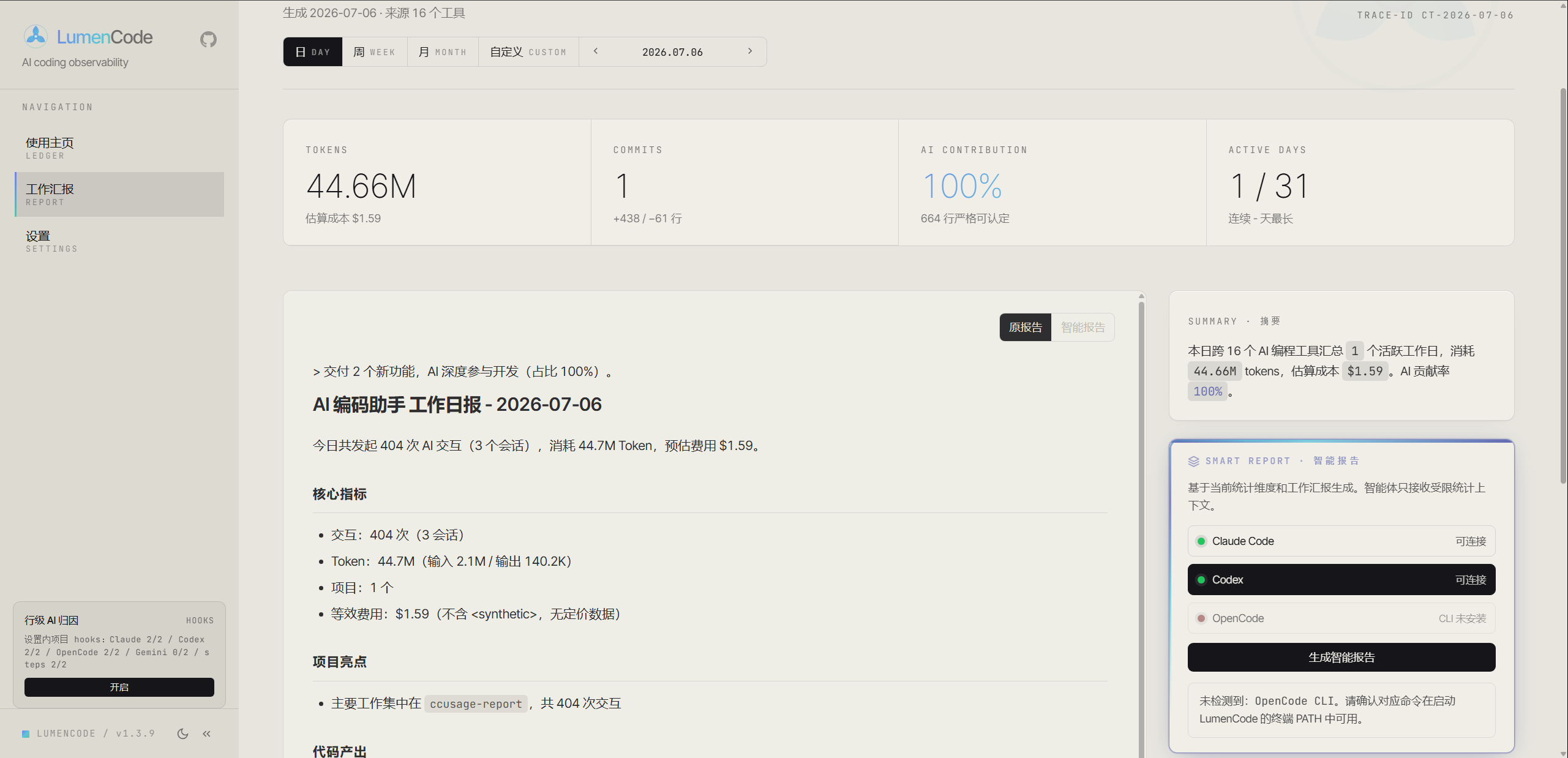Click the 664 行严格可认定 text
Viewport: 1568px width, 758px height.
coord(965,219)
